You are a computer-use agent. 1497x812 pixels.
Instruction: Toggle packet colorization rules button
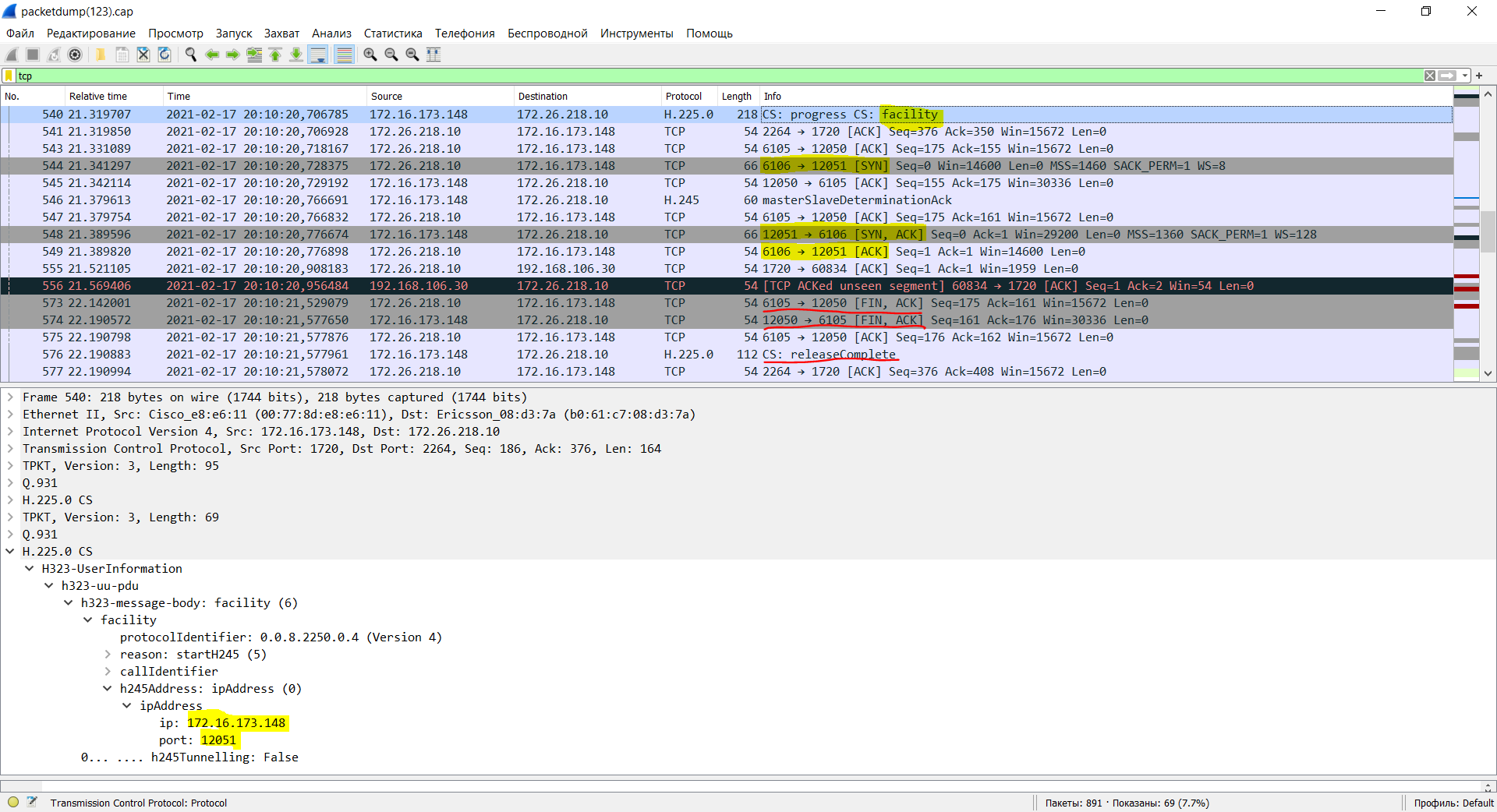[x=344, y=55]
